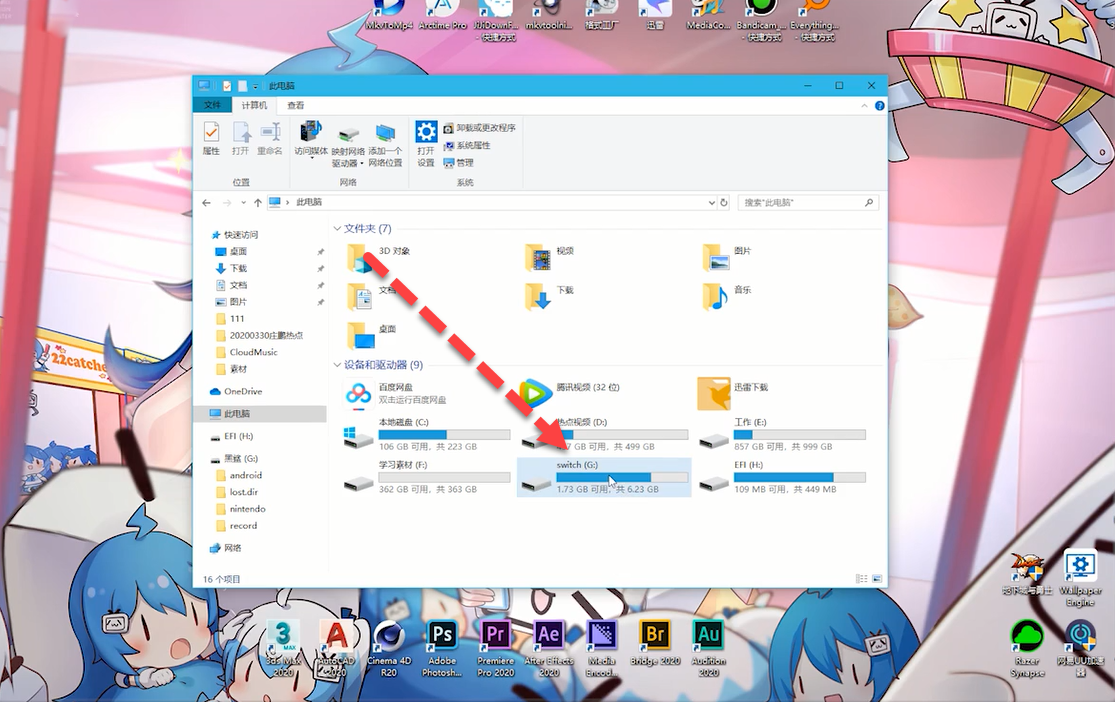The width and height of the screenshot is (1115, 702).
Task: Collapse the ribbon with chevron
Action: tap(864, 106)
